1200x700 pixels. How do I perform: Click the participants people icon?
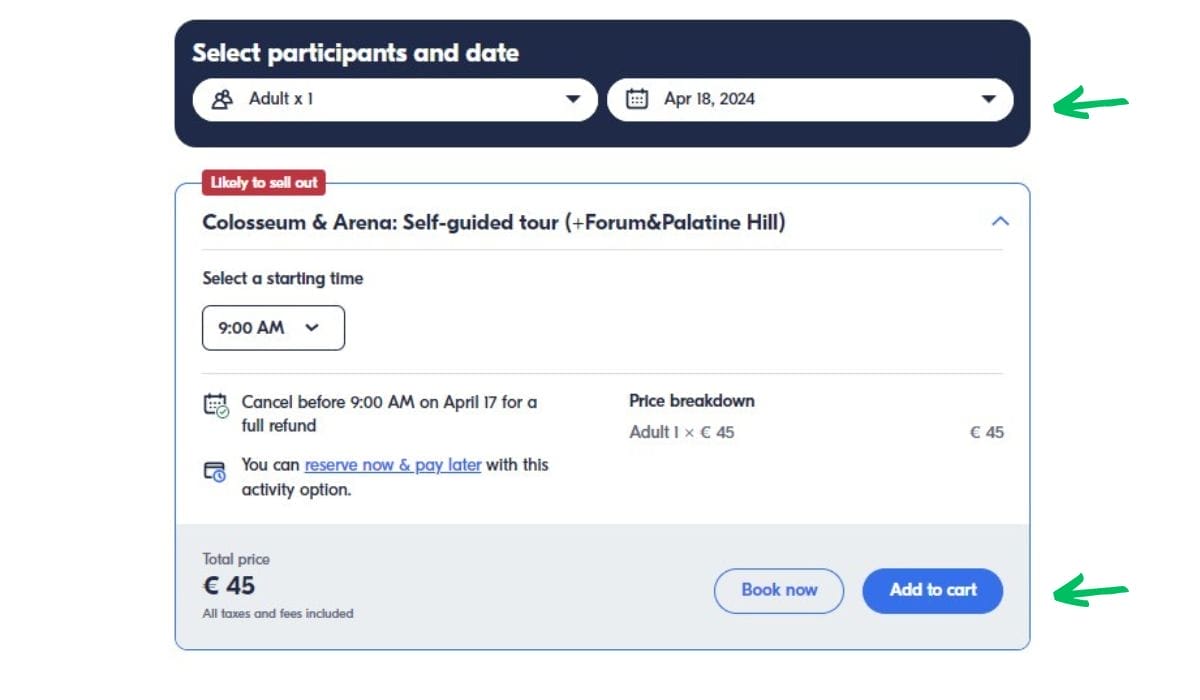coord(222,99)
